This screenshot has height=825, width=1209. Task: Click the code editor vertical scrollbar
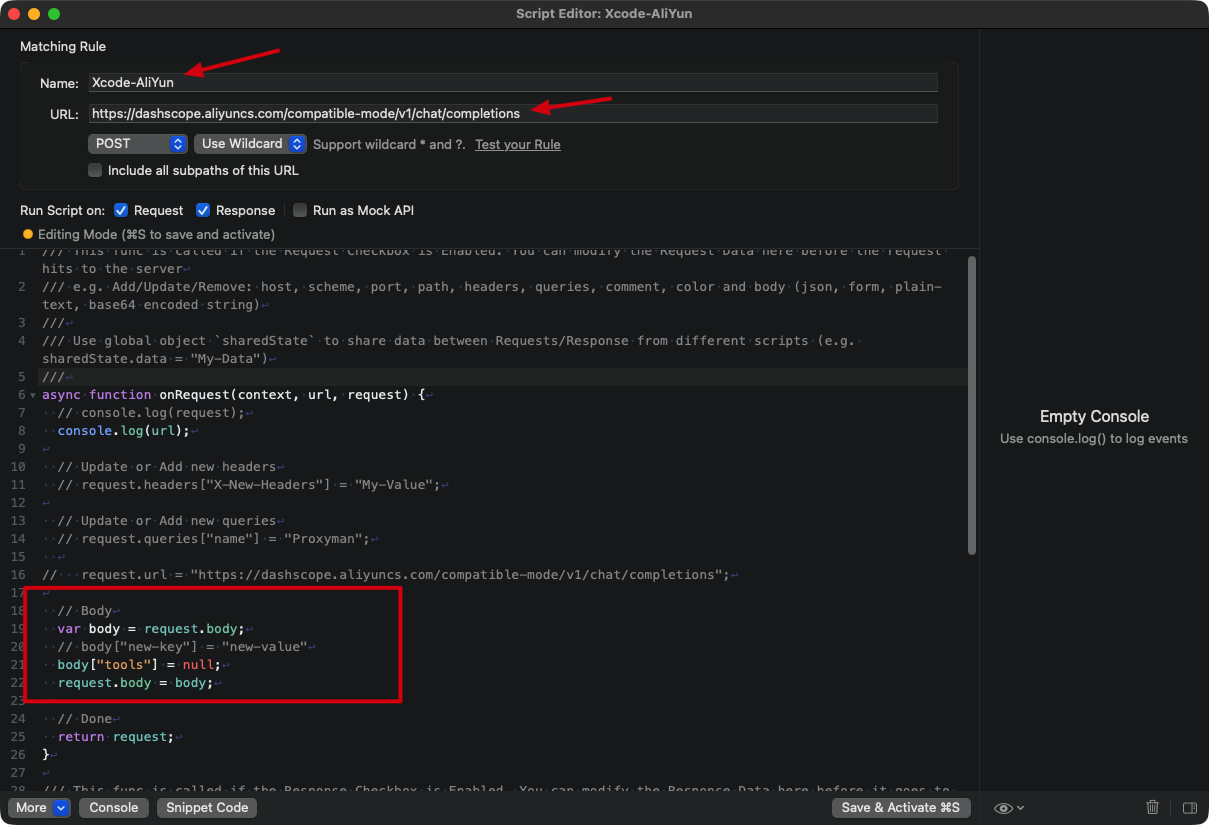[972, 405]
